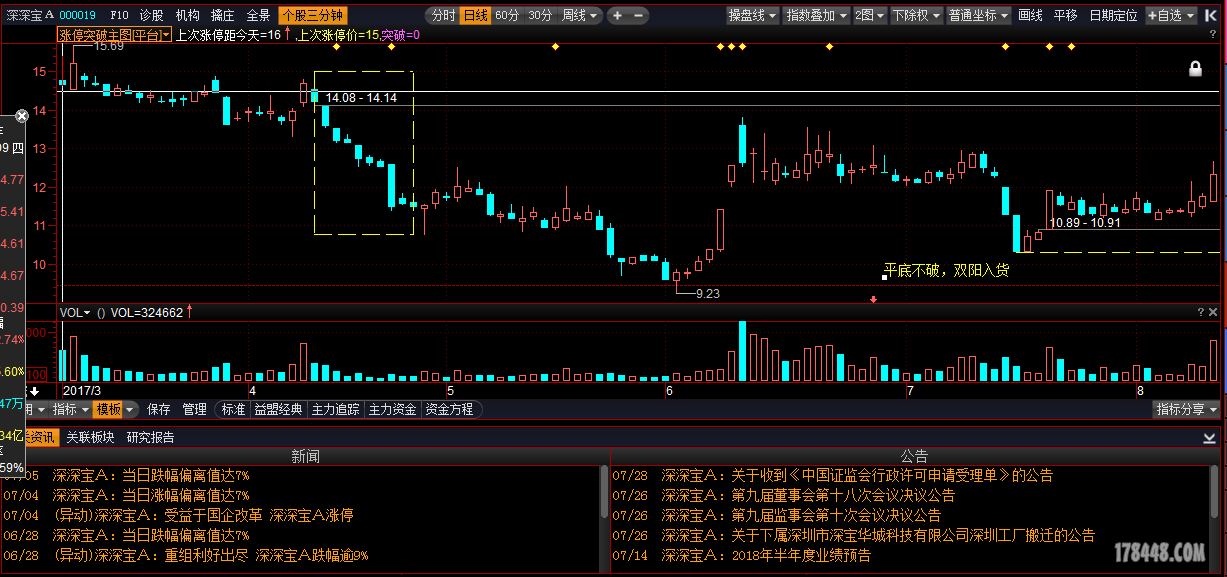Open 指标分享 dropdown

click(x=1187, y=409)
